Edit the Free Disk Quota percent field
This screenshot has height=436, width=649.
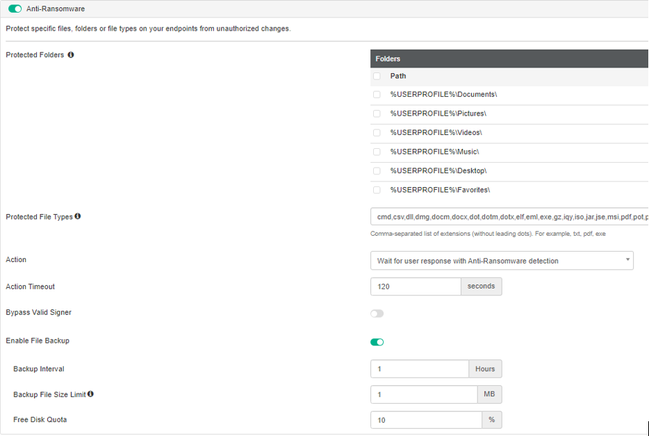pos(425,420)
